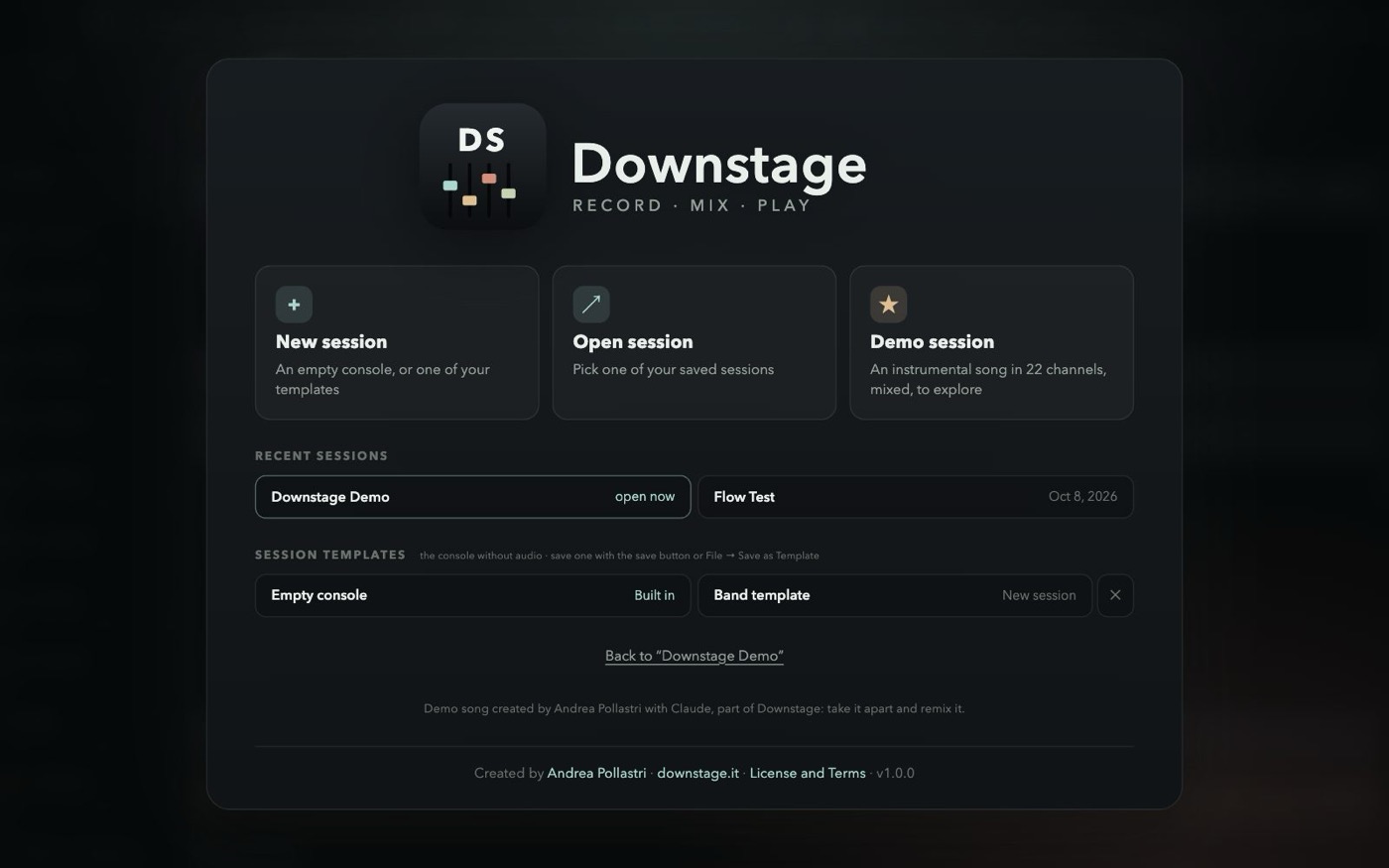Viewport: 1389px width, 868px height.
Task: Start a New session
Action: [x=397, y=342]
